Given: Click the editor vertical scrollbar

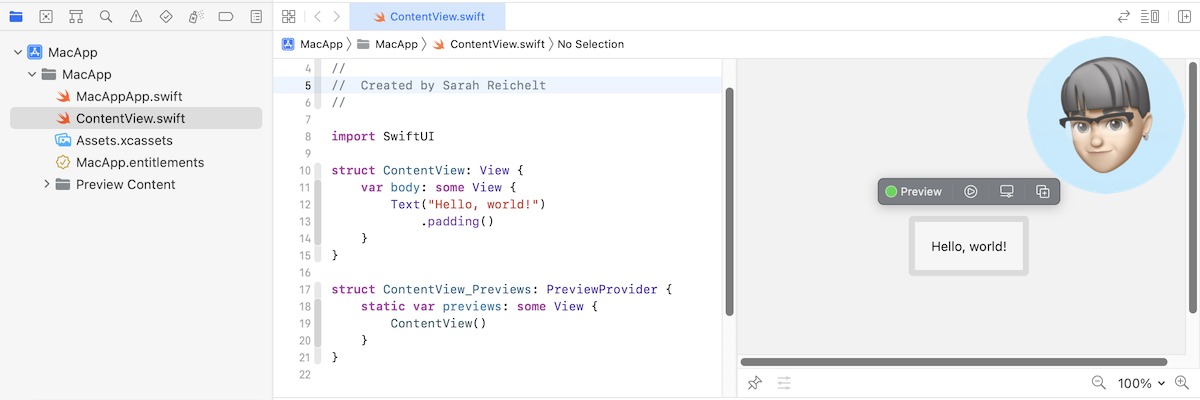Looking at the screenshot, I should 729,200.
